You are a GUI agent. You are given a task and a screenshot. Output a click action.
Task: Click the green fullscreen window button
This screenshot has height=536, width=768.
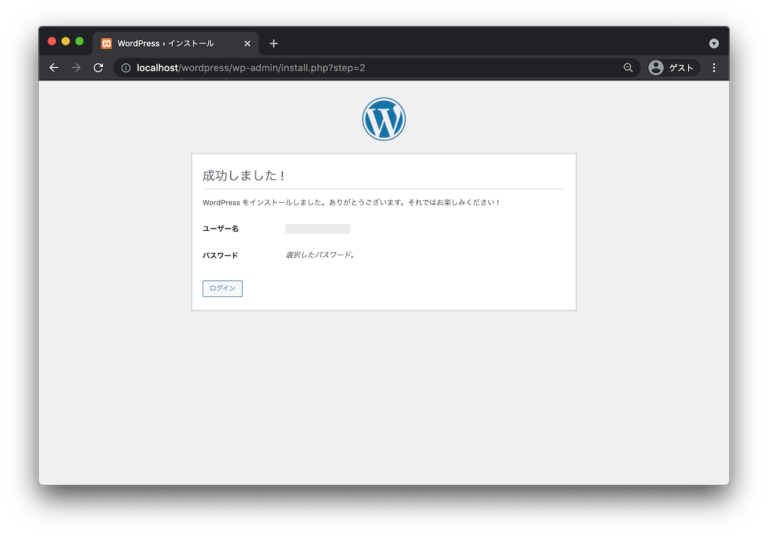79,41
